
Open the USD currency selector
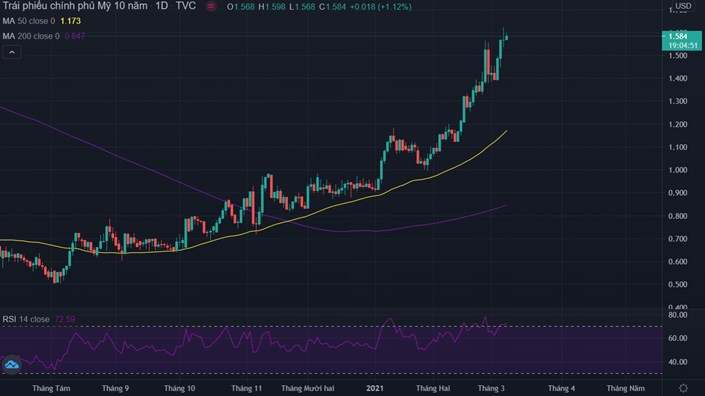683,6
